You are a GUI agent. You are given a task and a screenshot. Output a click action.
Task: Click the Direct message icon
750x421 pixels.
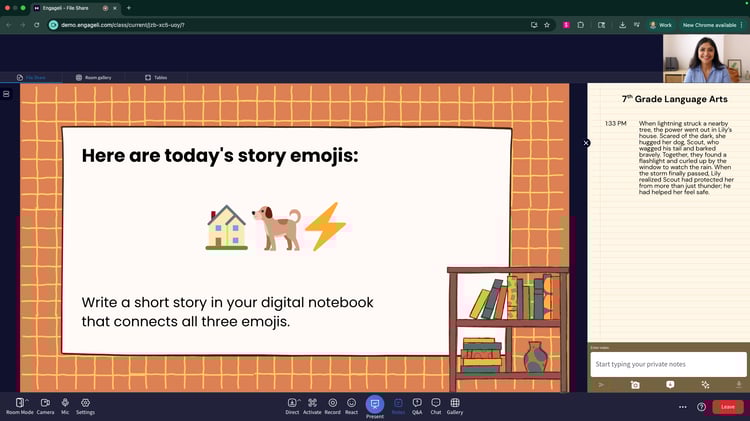[x=292, y=403]
